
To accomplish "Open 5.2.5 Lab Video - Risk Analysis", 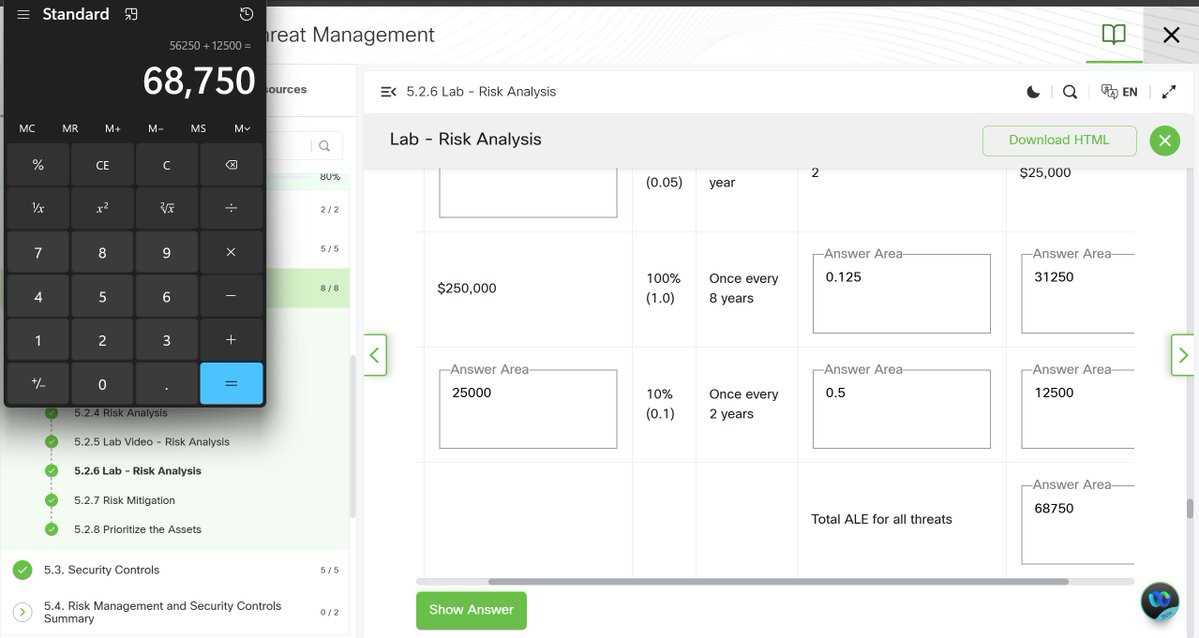I will pos(151,442).
